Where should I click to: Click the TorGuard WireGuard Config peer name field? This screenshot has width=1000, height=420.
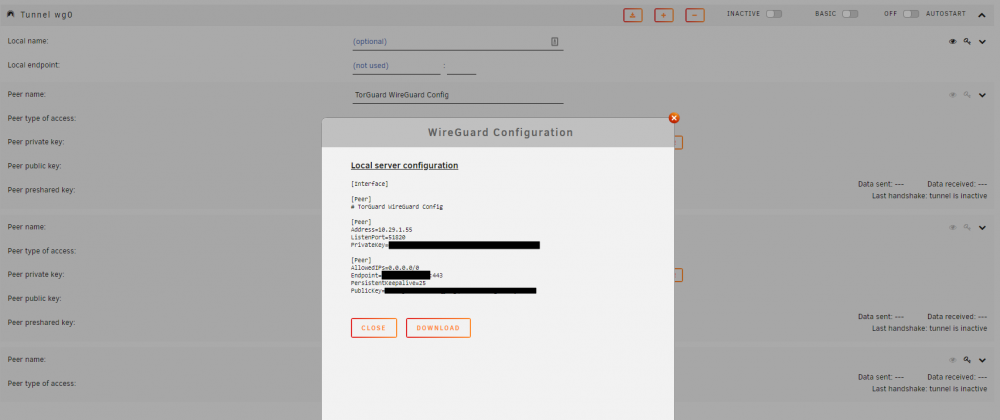tap(457, 95)
